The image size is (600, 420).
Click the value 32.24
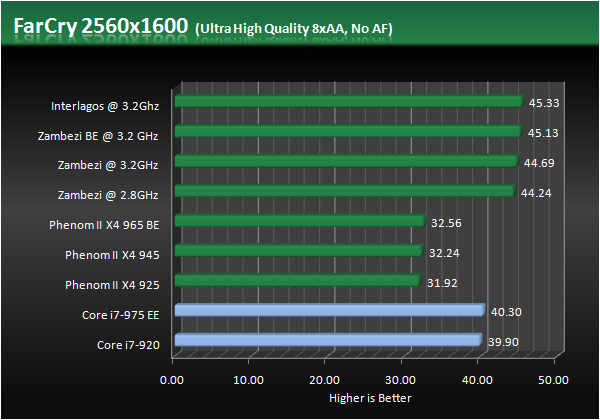(x=444, y=253)
